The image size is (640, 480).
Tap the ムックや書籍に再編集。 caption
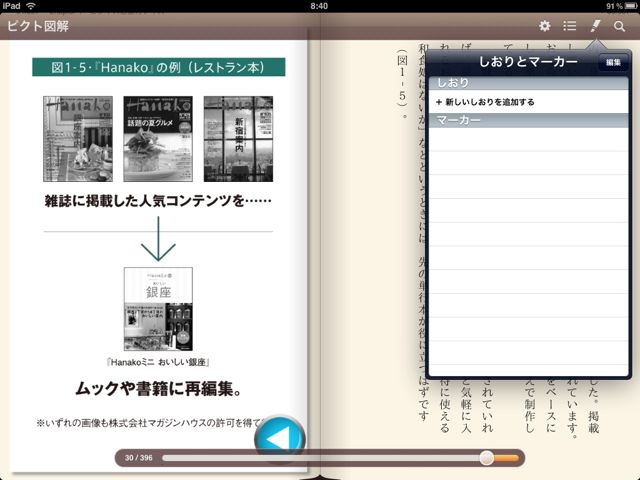click(159, 389)
